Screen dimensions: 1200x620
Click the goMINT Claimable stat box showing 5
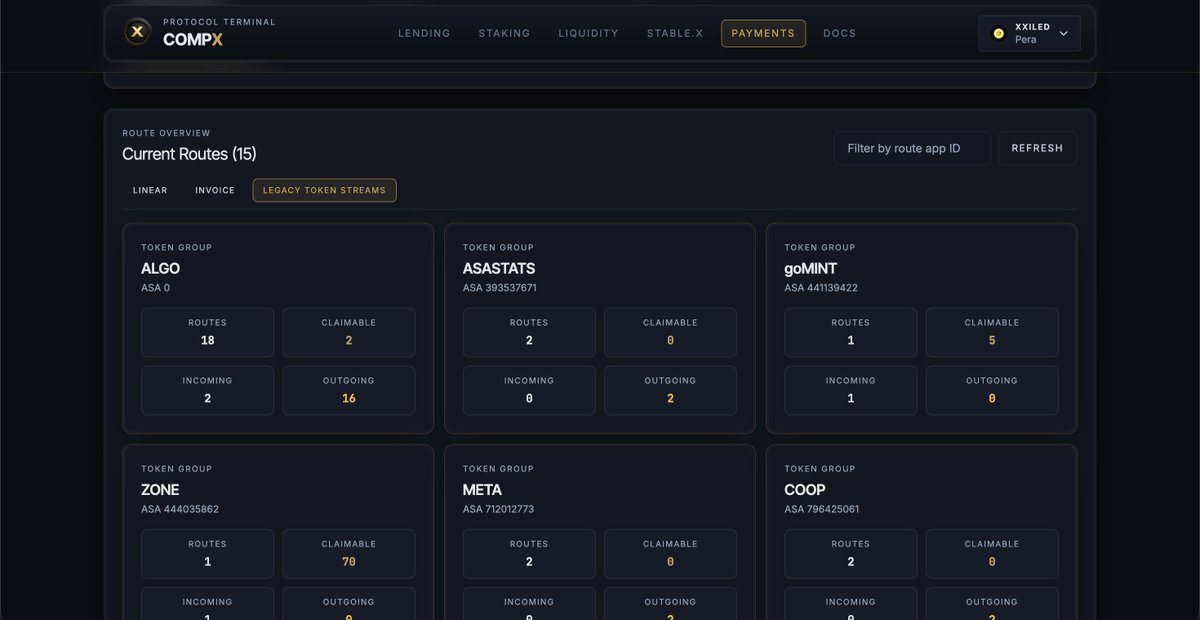992,332
